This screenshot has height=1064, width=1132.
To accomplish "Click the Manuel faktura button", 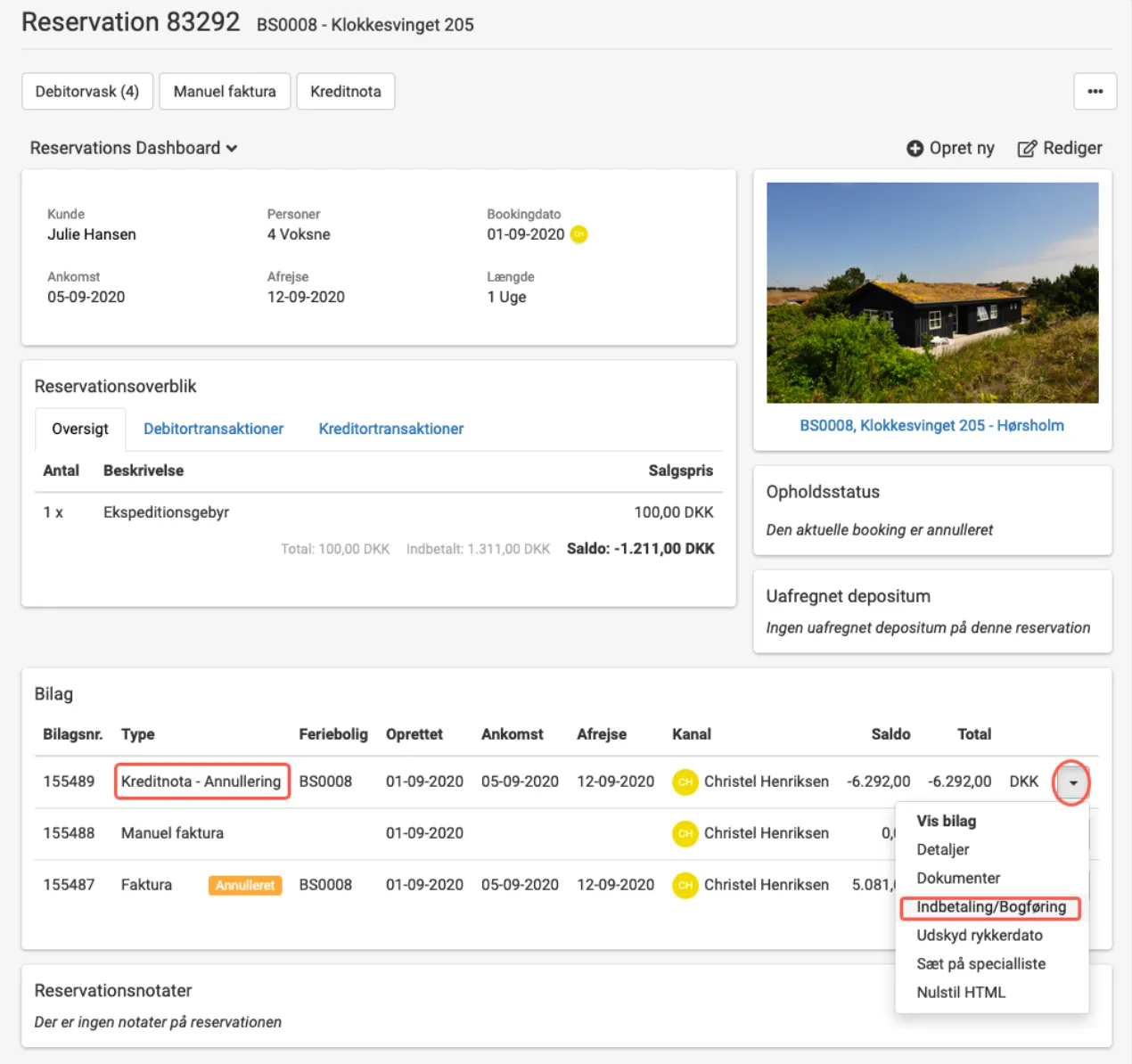I will click(x=225, y=91).
